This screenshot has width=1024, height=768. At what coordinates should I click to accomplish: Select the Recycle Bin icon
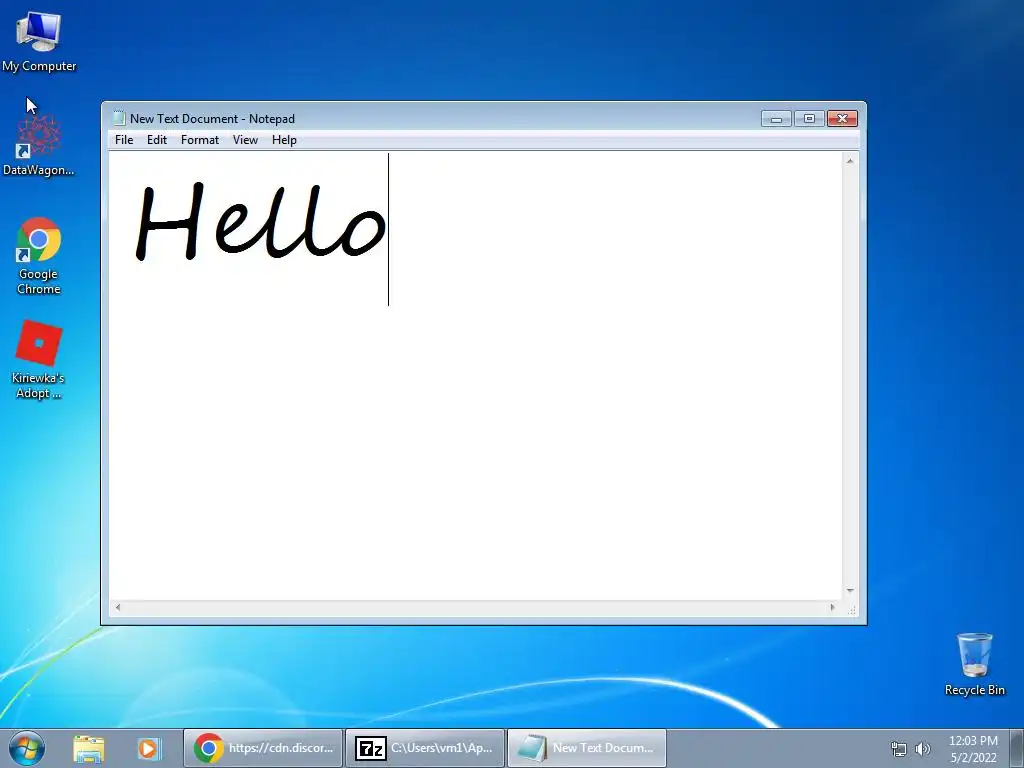click(x=974, y=664)
